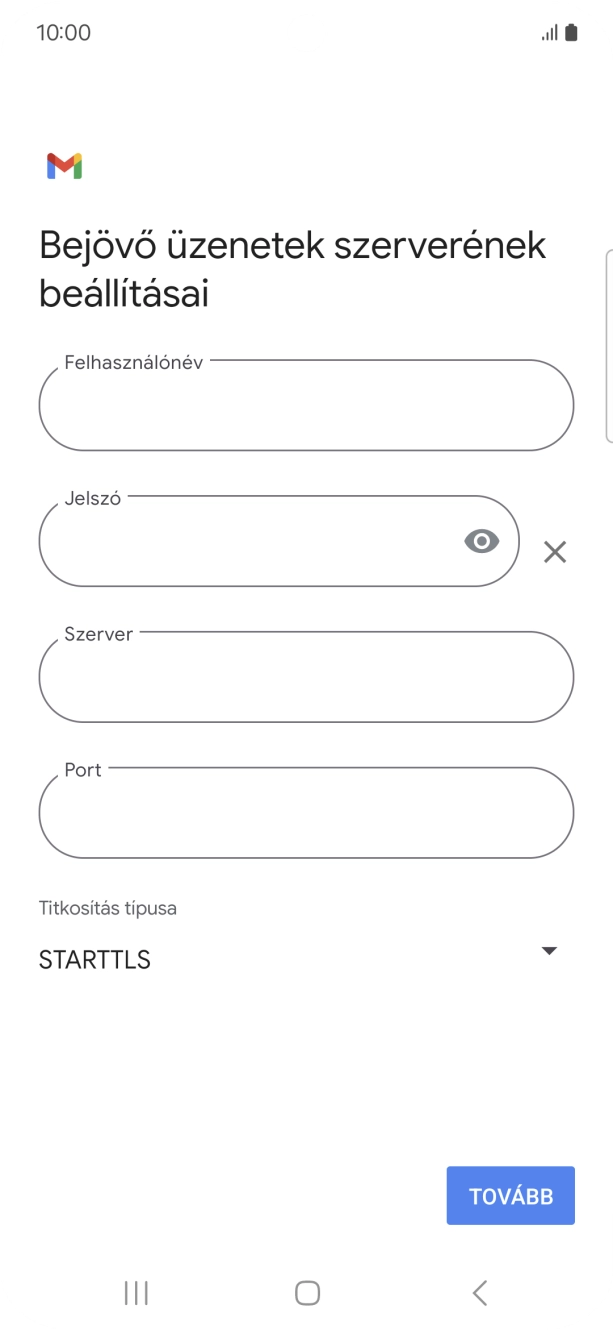Click the Gmail logo icon

click(63, 166)
